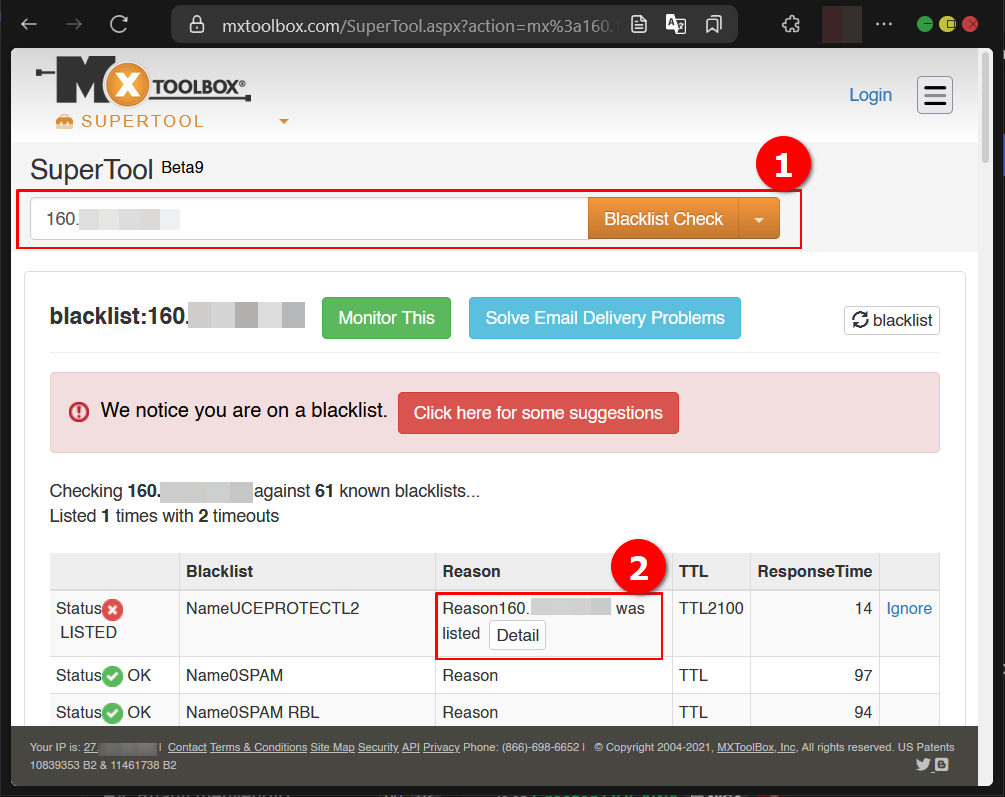The image size is (1005, 797).
Task: Click the browser profile avatar
Action: click(842, 24)
